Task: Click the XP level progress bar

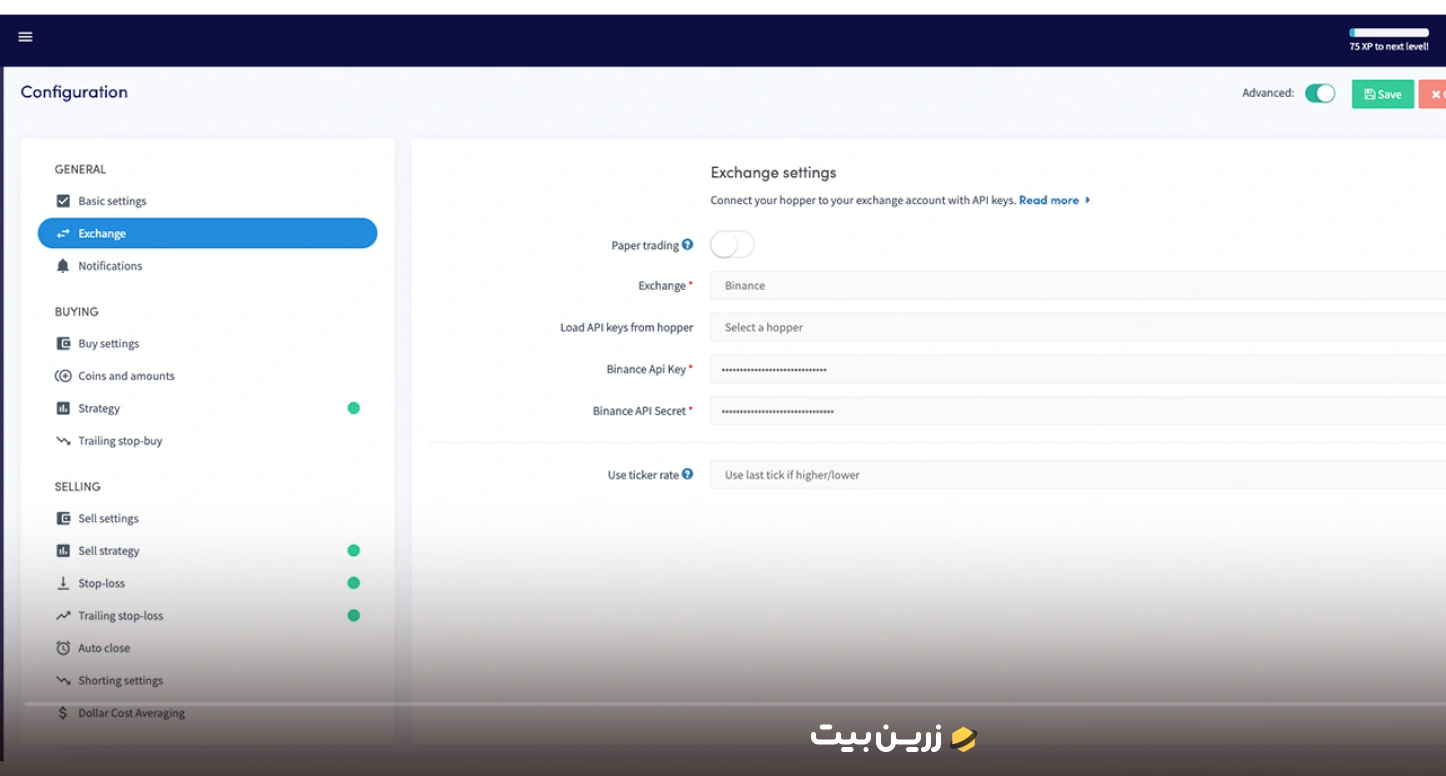Action: click(1389, 33)
